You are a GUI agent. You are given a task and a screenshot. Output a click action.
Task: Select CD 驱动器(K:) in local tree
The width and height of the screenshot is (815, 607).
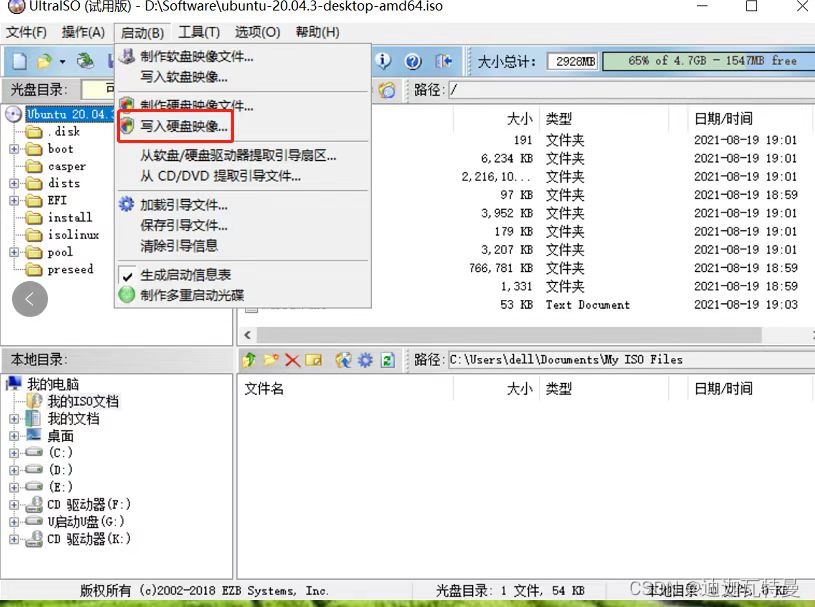pyautogui.click(x=89, y=539)
